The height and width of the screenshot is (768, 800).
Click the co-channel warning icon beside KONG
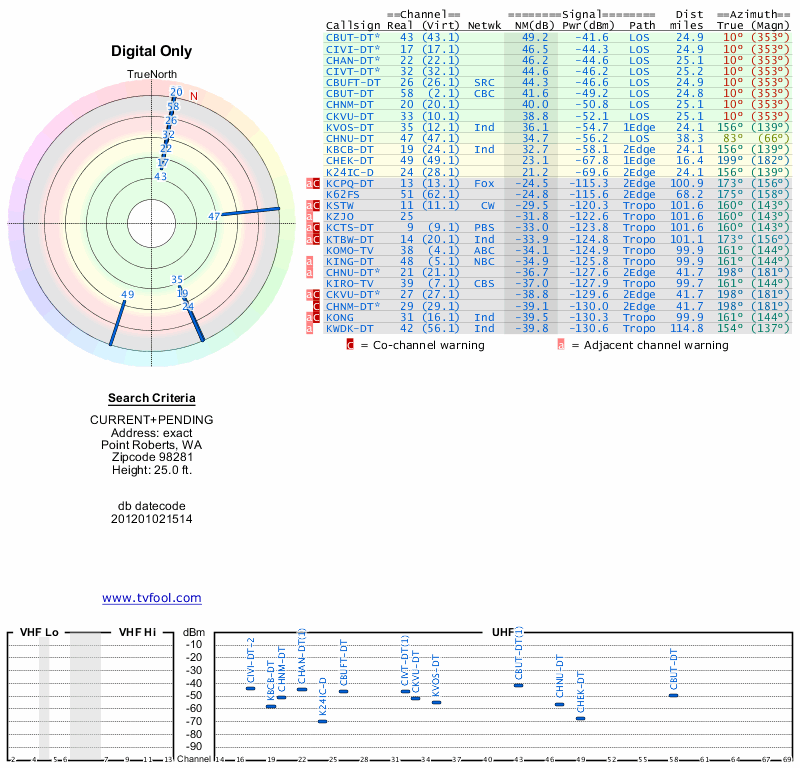(x=316, y=317)
